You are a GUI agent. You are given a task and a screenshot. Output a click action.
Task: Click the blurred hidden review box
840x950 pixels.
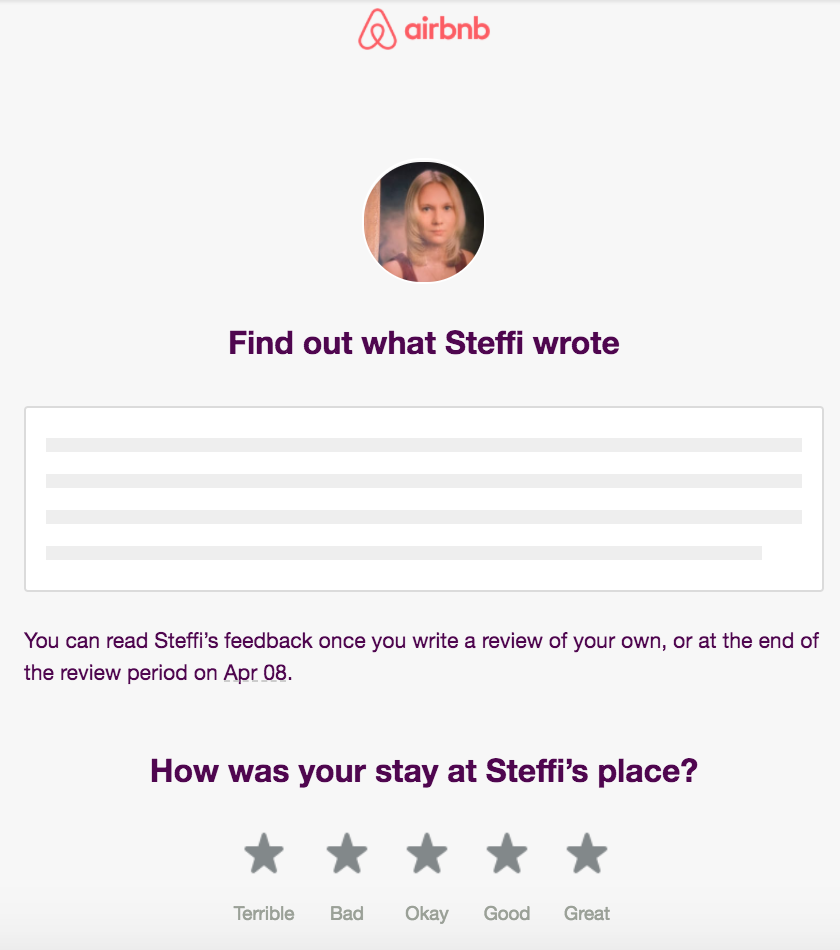pos(424,497)
